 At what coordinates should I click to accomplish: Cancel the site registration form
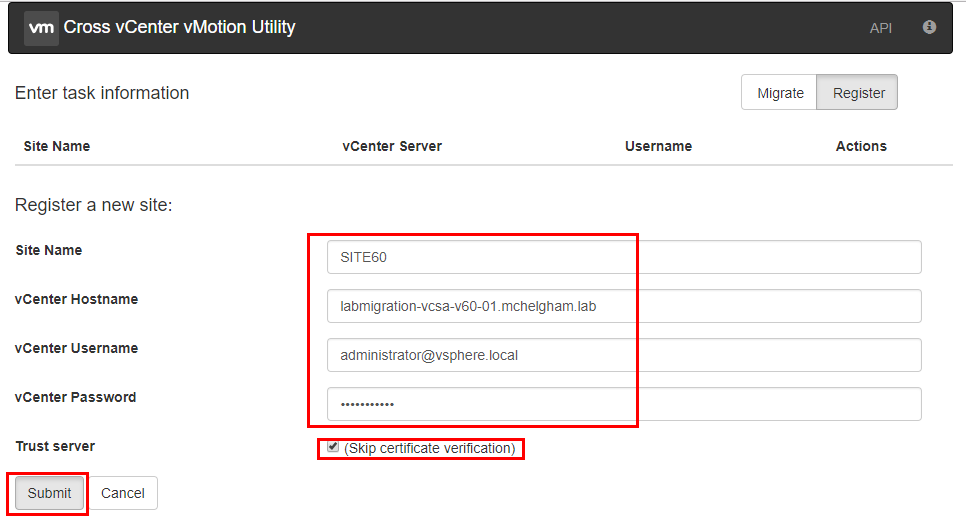123,493
